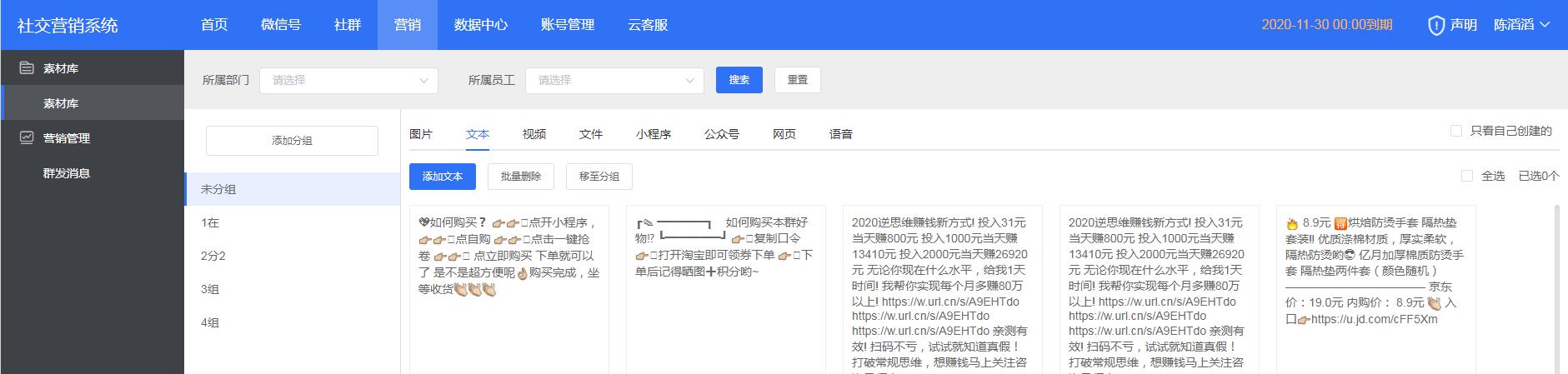Switch to the 视频 tab
Screen dimensions: 1568x374
534,133
